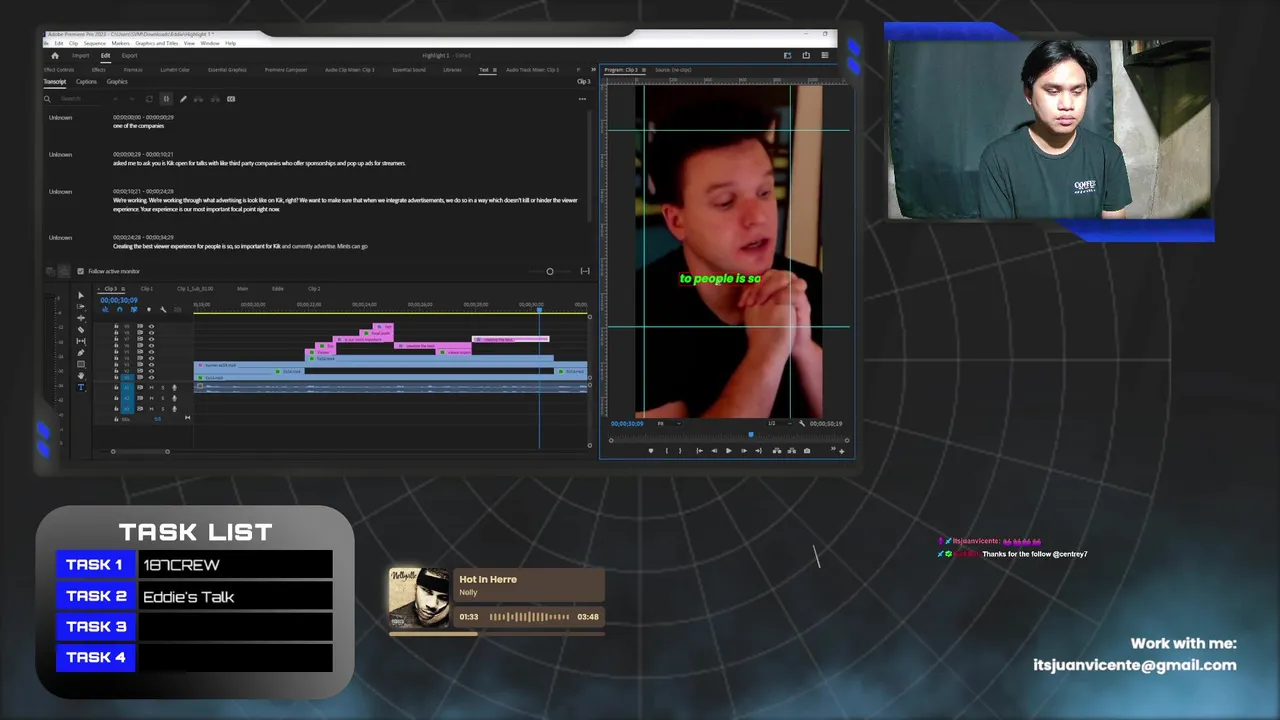This screenshot has width=1280, height=720.
Task: Open the Graphics and Titles menu
Action: (157, 43)
